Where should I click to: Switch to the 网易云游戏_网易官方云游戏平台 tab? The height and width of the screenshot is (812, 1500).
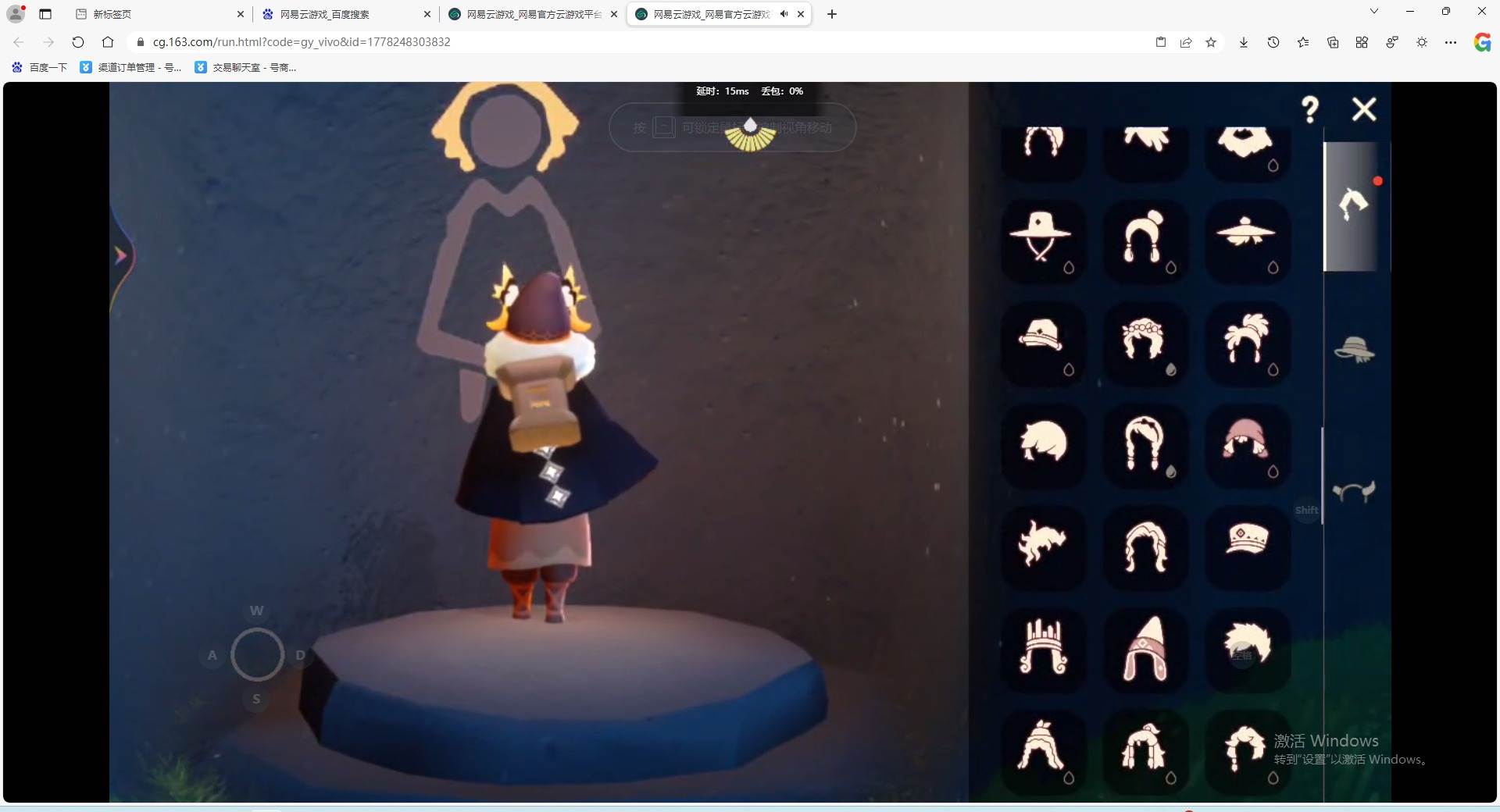coord(531,14)
